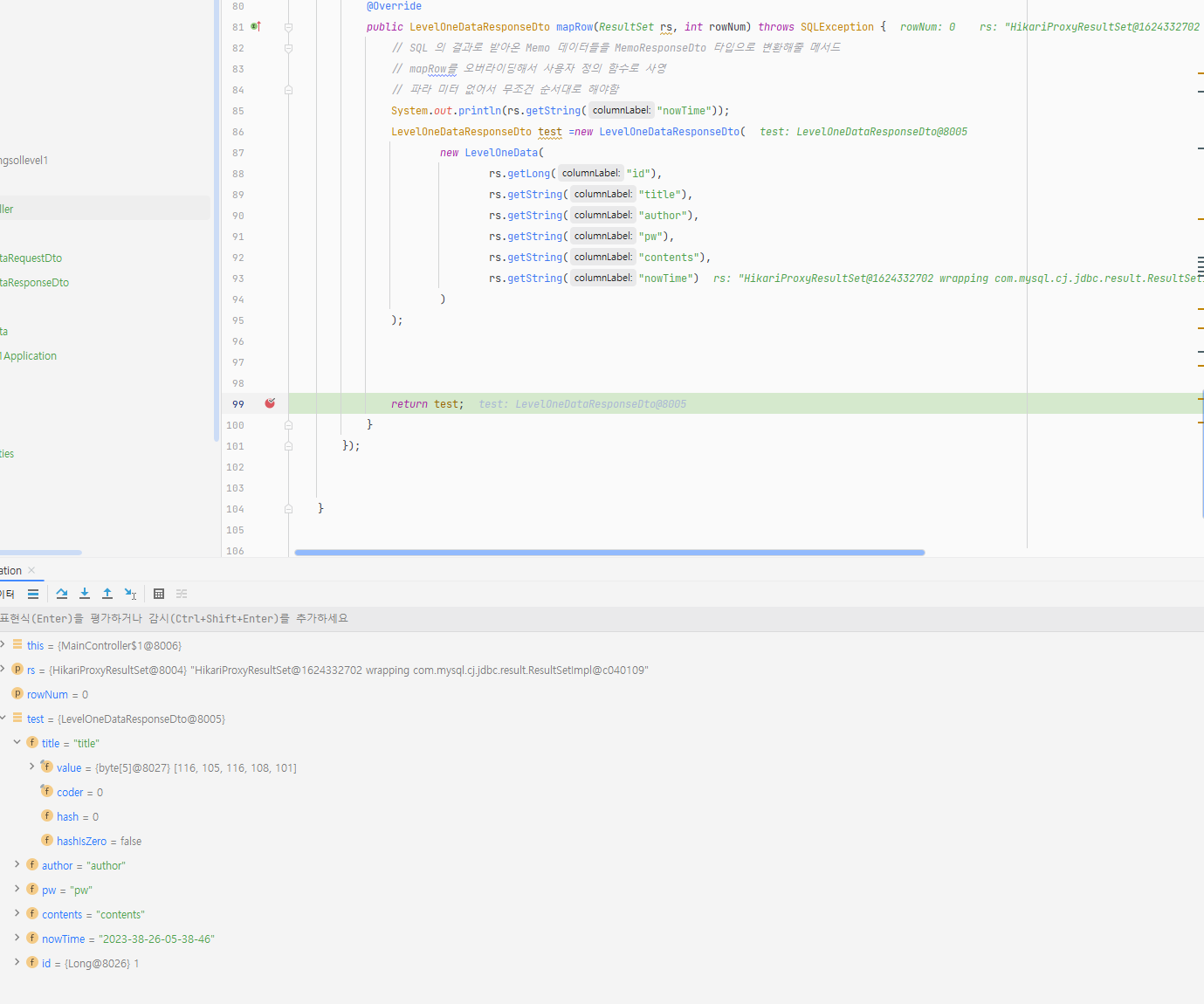Click the Step Into debugger icon

[85, 594]
